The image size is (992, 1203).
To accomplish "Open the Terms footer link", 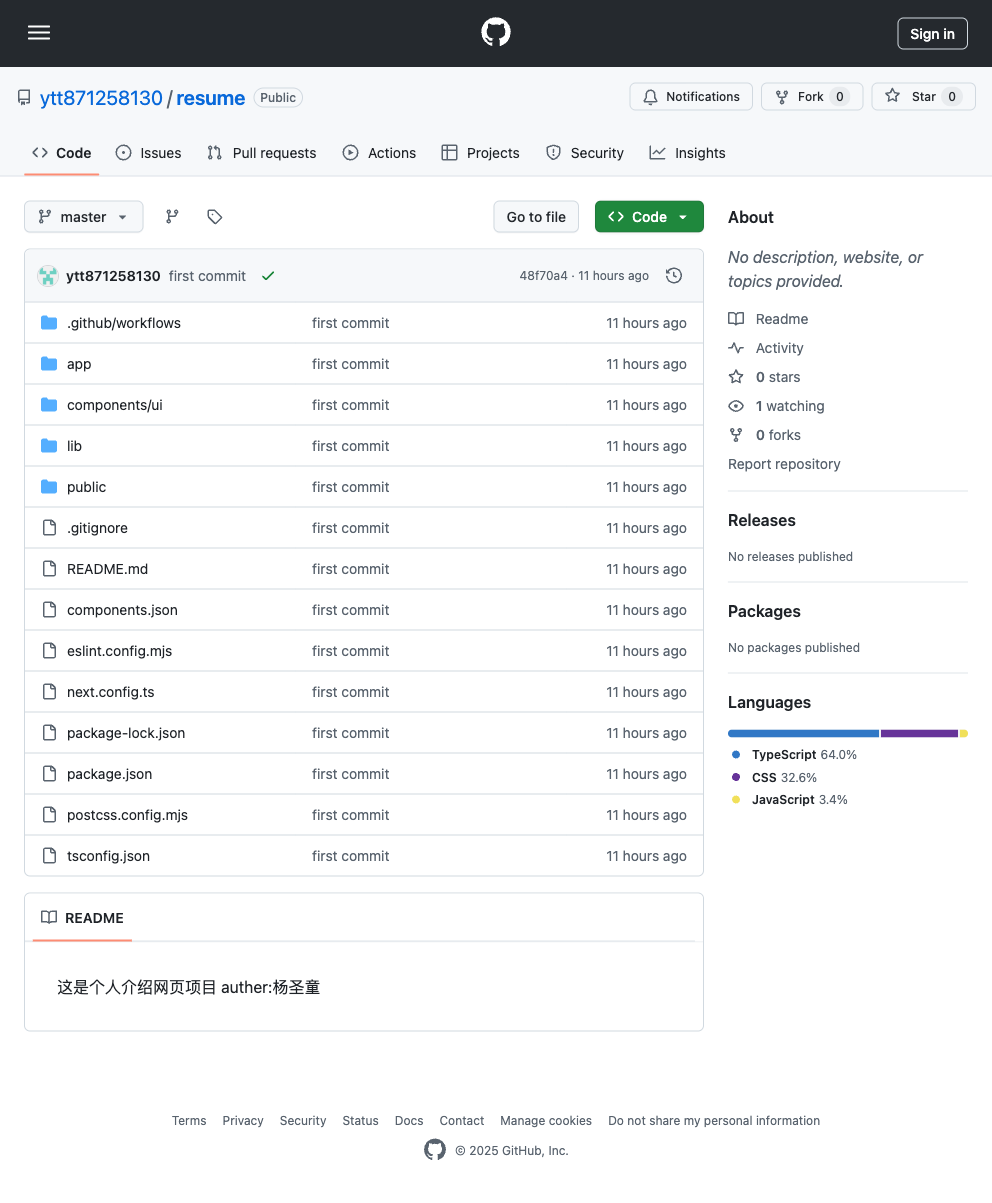I will click(189, 1121).
